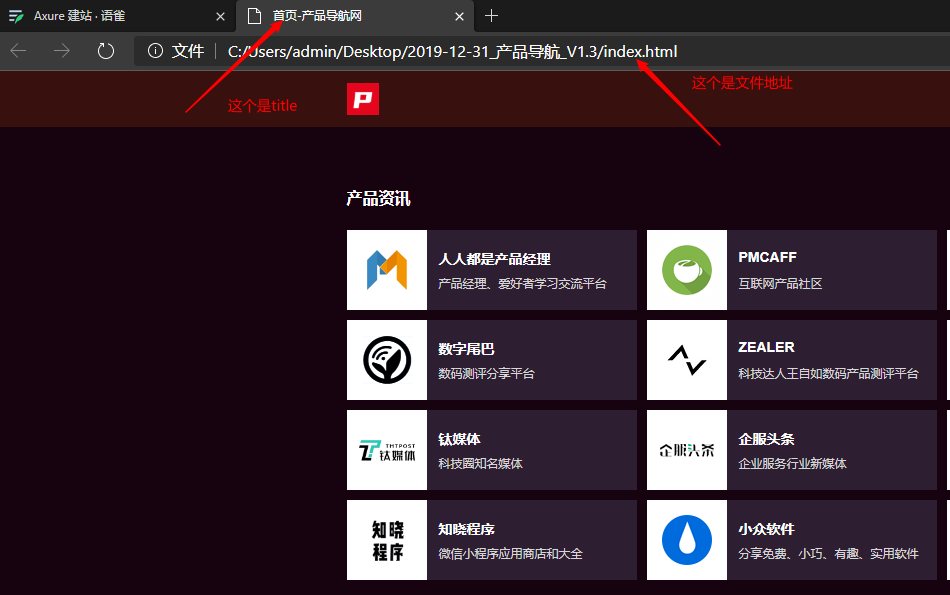
Task: Open the 企服头条 link title
Action: click(766, 439)
